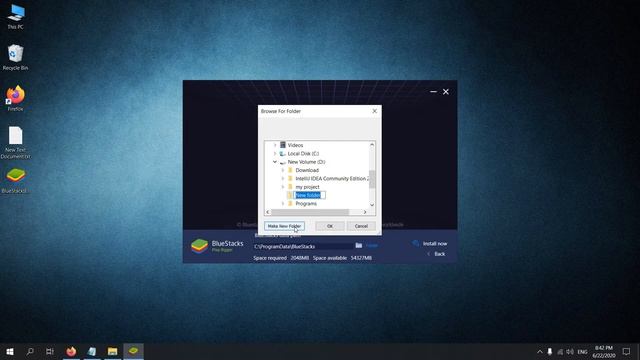Select the New Text Document file on desktop
640x360 pixels.
click(x=16, y=142)
